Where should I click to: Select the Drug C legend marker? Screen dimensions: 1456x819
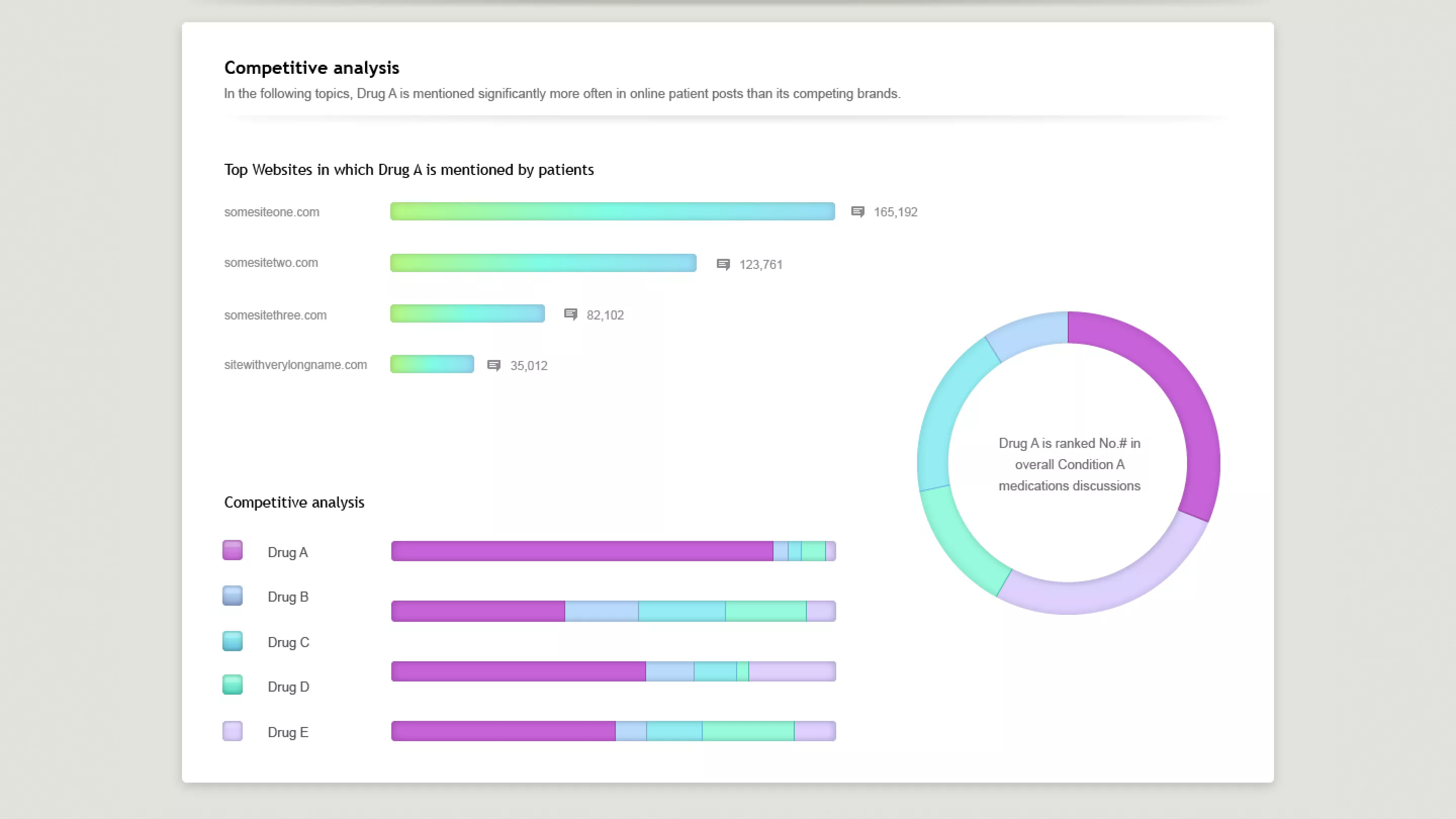point(233,641)
